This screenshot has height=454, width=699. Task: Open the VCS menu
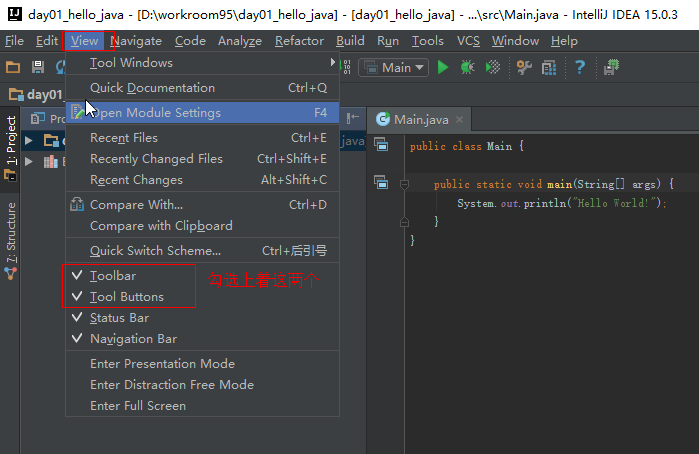(x=468, y=41)
